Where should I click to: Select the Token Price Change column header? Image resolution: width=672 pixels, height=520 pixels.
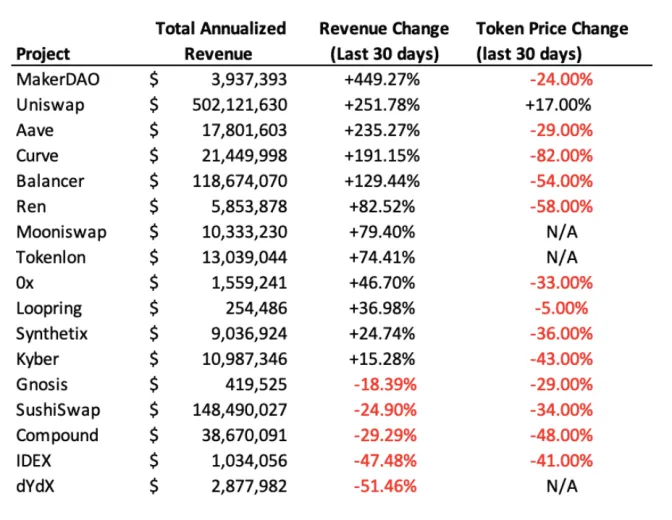(553, 41)
